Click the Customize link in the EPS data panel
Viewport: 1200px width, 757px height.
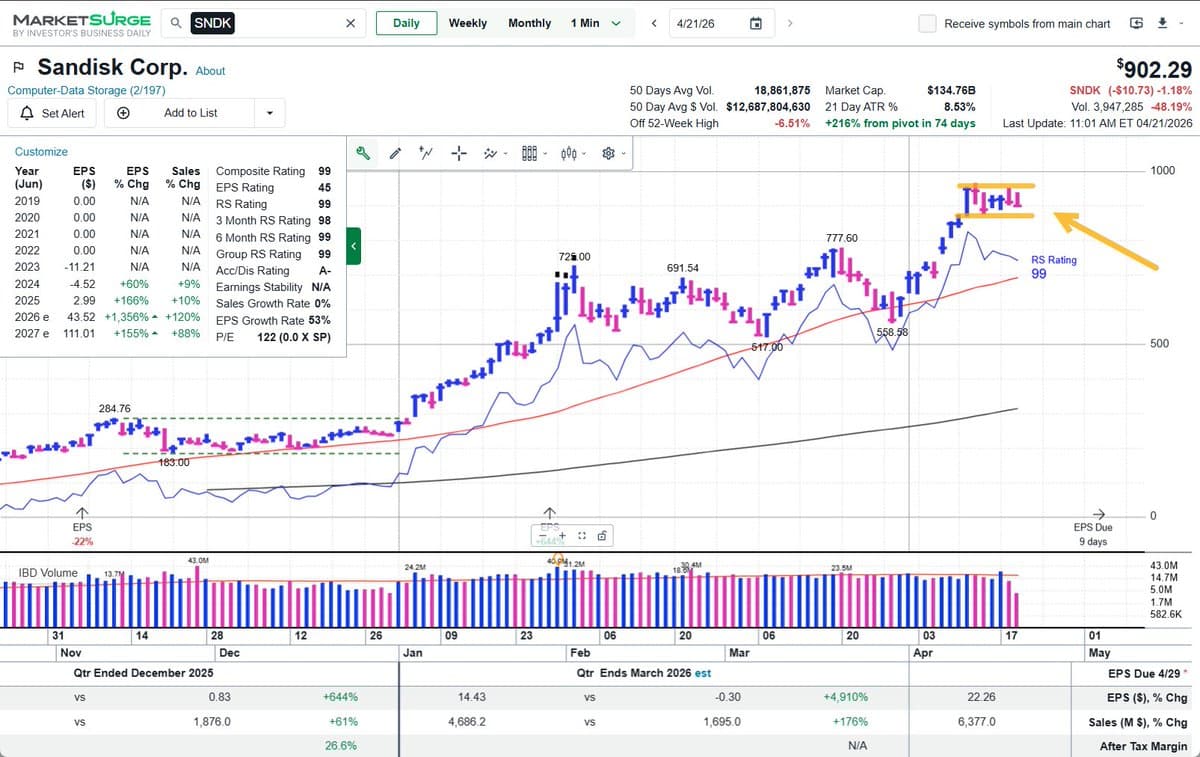click(41, 151)
